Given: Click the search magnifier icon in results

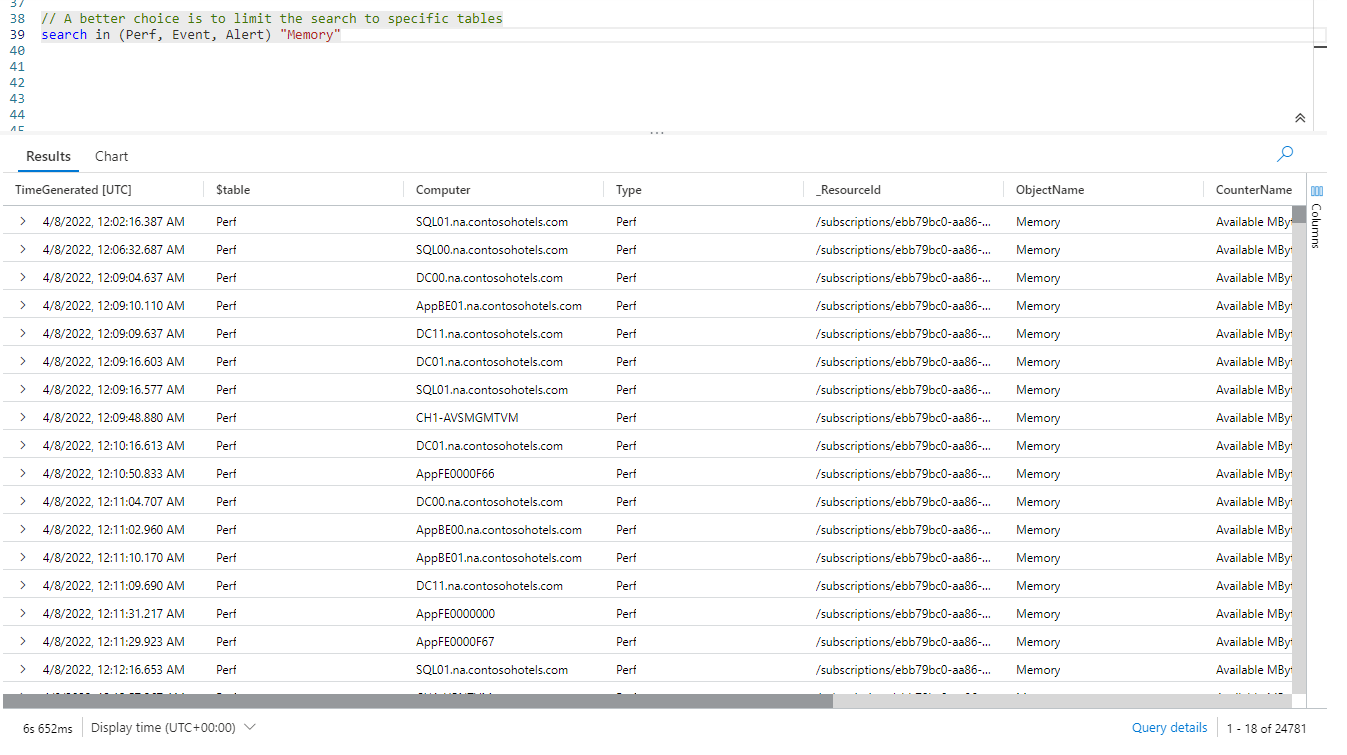Looking at the screenshot, I should (1285, 154).
